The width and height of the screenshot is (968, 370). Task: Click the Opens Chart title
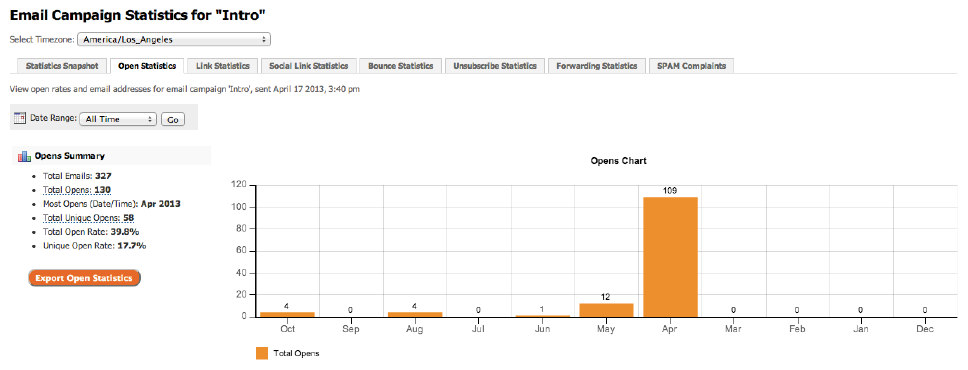click(619, 161)
